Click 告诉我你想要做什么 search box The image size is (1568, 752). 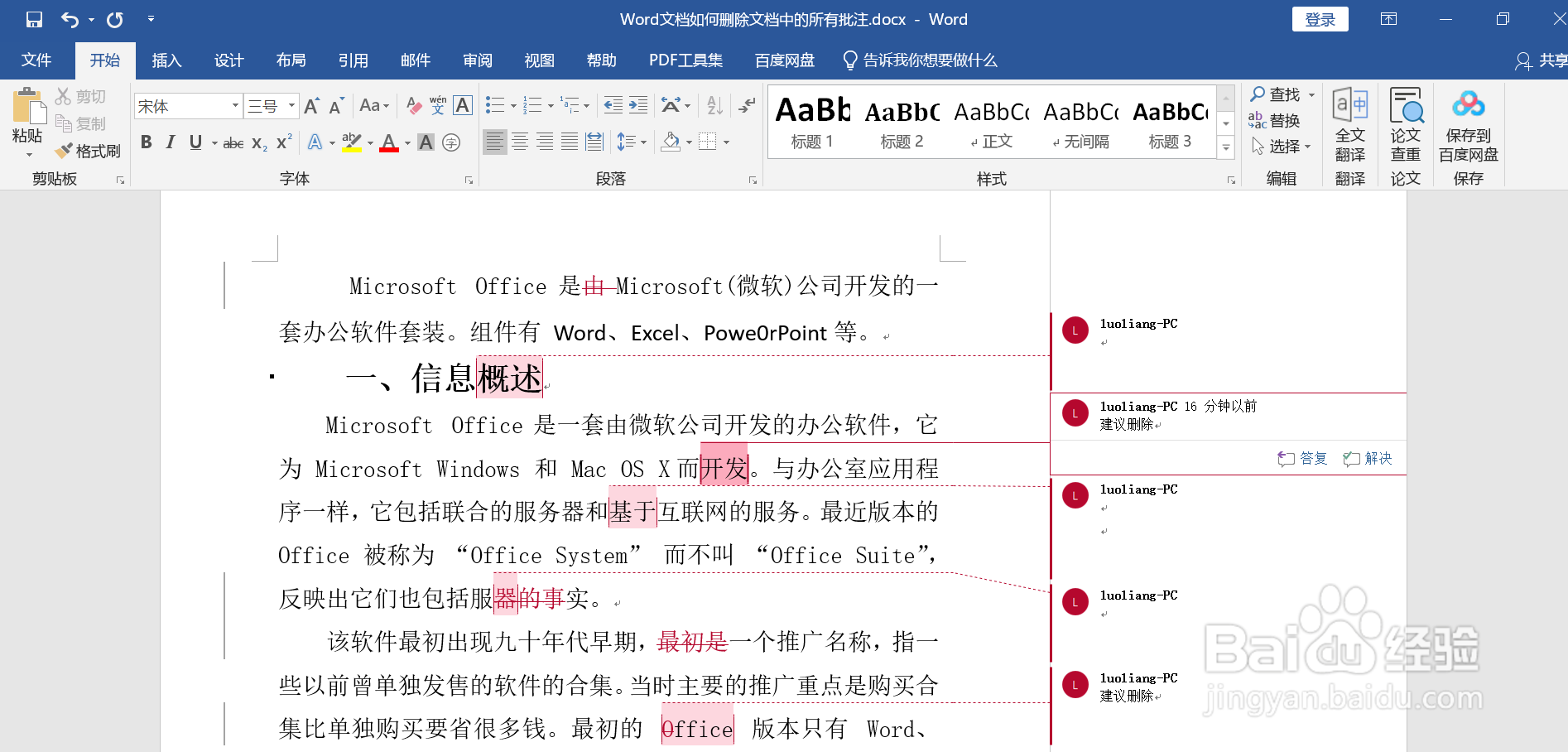920,60
